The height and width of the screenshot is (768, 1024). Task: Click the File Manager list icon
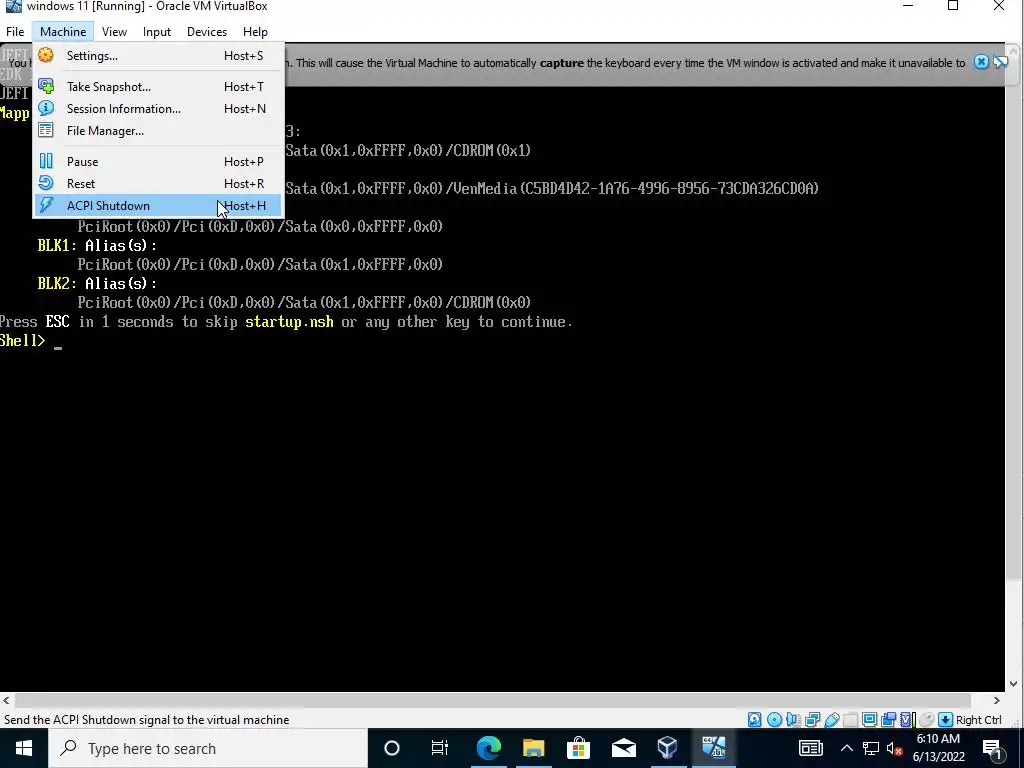(x=46, y=131)
